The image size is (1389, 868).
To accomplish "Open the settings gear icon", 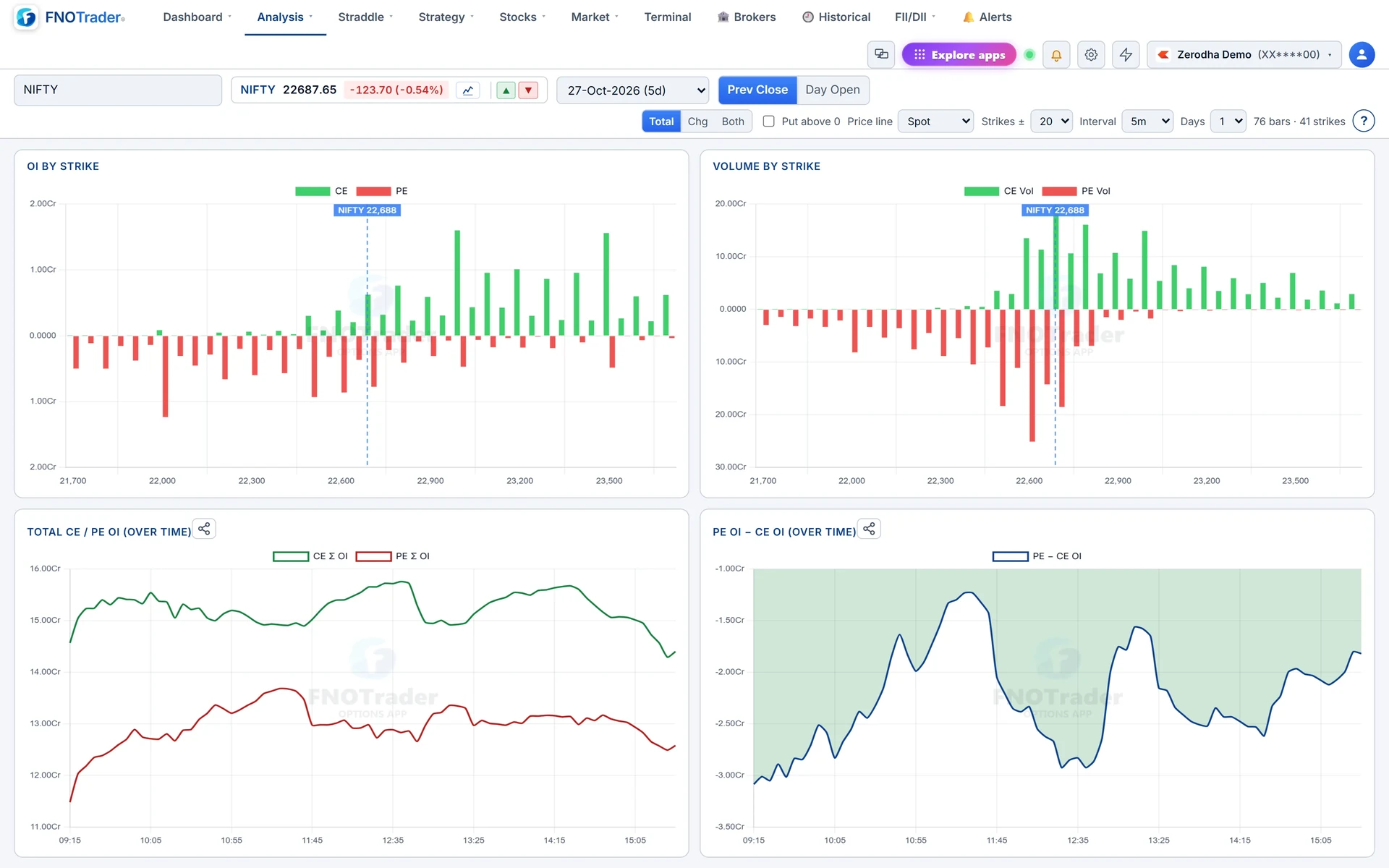I will point(1091,54).
